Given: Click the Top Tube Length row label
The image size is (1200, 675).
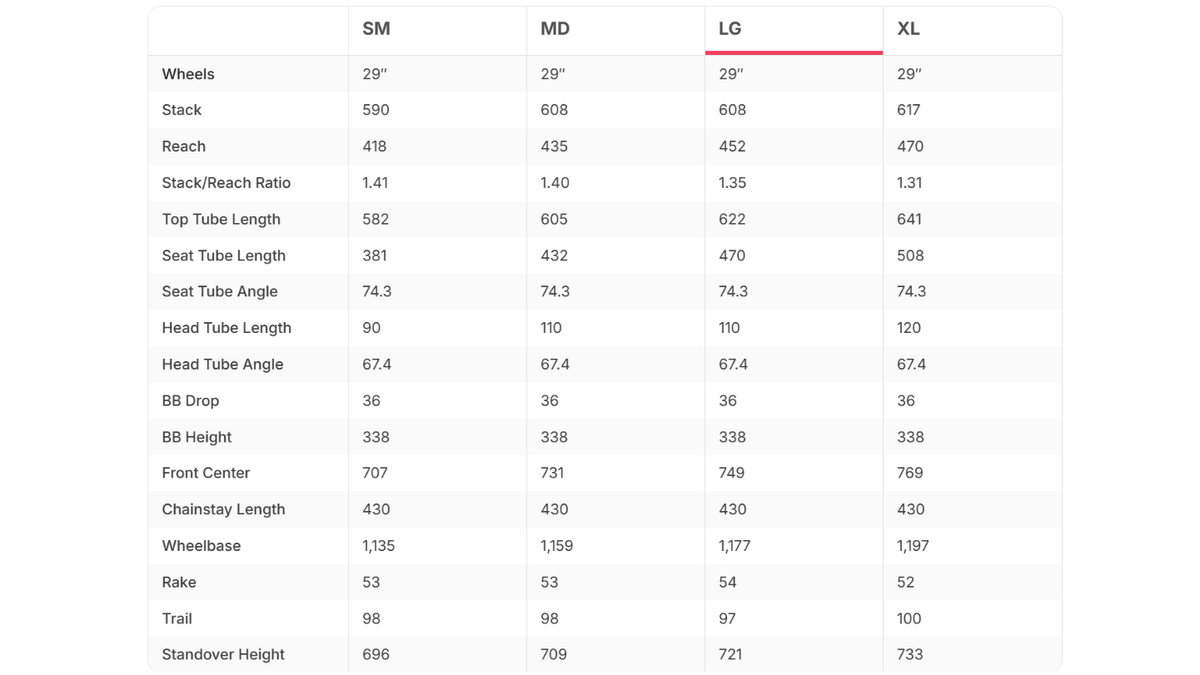Looking at the screenshot, I should pyautogui.click(x=221, y=219).
